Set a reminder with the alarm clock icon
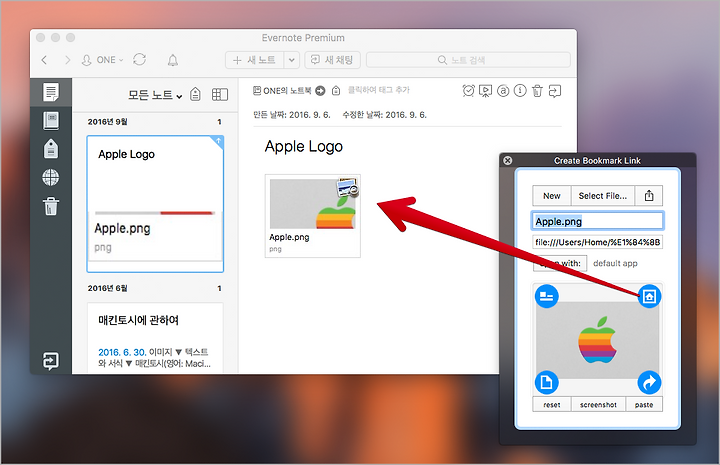This screenshot has width=720, height=465. [468, 91]
